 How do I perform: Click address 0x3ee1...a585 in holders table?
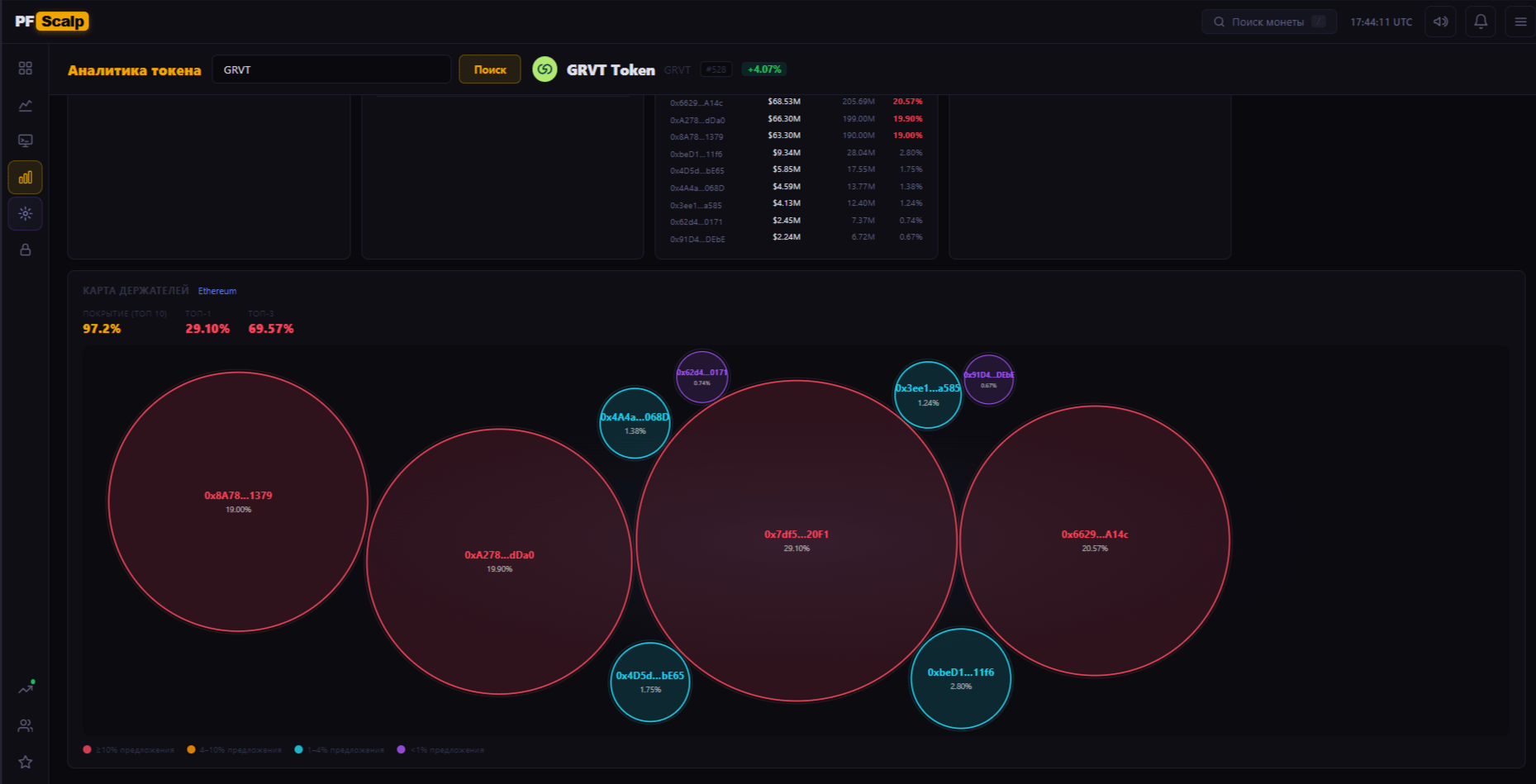coord(696,206)
